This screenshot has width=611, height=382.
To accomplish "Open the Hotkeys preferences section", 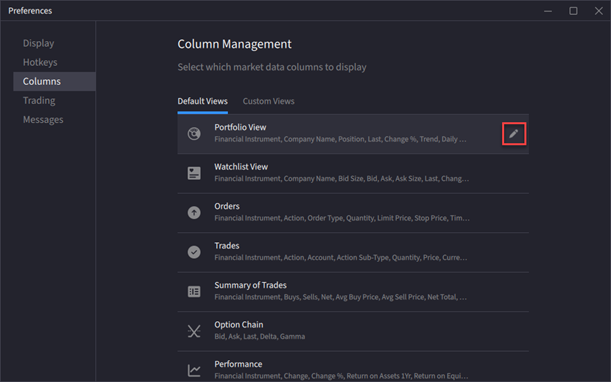I will pyautogui.click(x=40, y=62).
